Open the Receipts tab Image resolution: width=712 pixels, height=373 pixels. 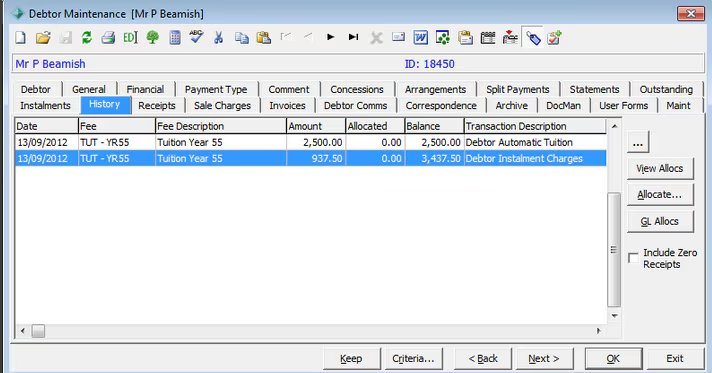157,105
